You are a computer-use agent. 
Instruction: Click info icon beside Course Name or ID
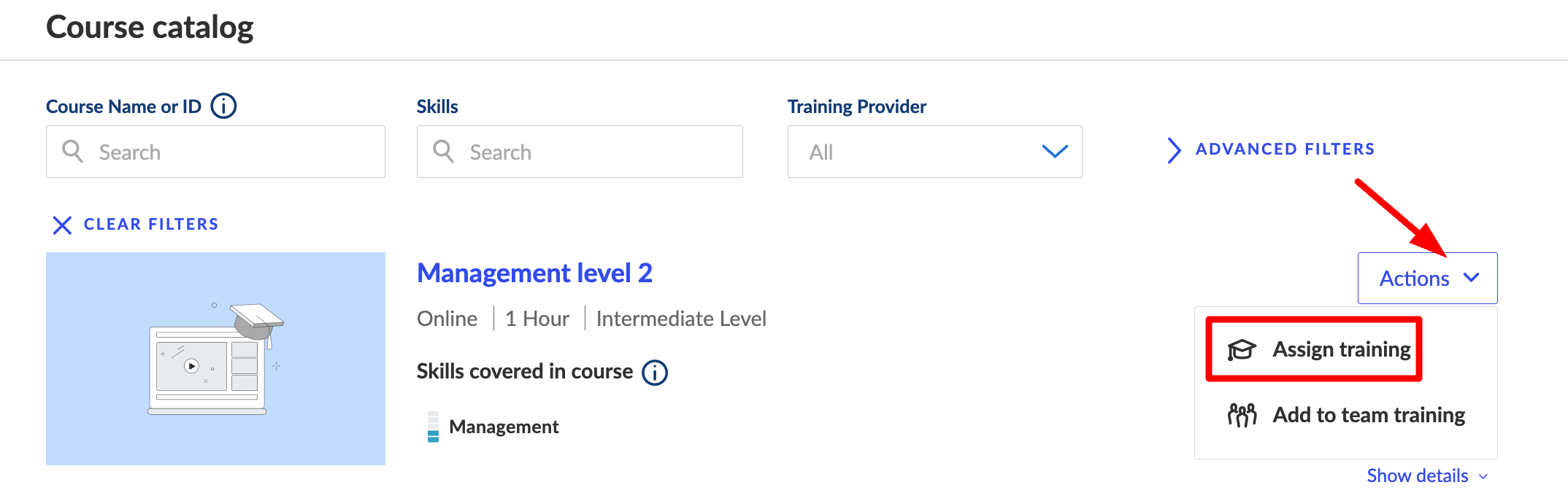coord(223,106)
